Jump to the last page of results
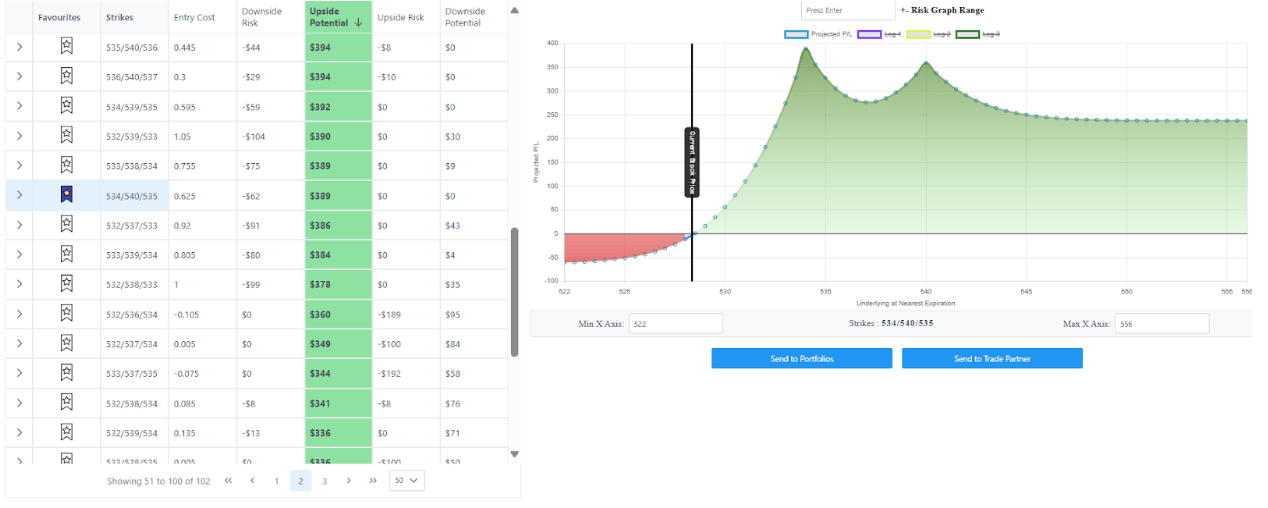This screenshot has width=1268, height=508. coord(373,481)
